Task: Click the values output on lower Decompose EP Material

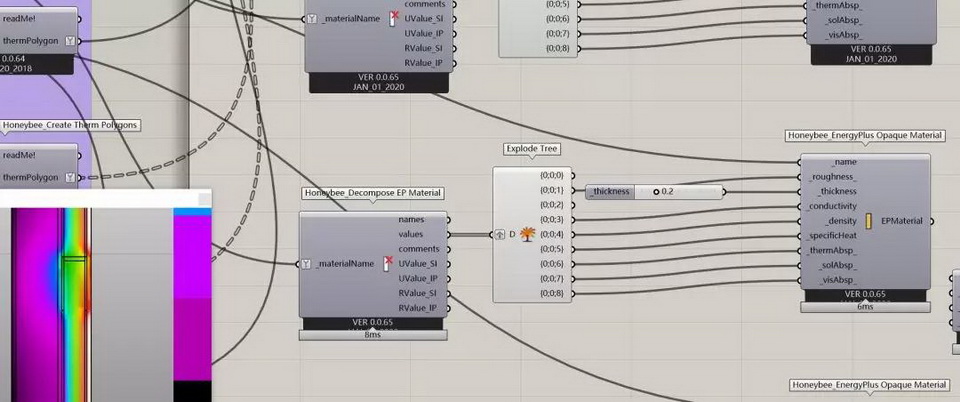Action: (x=411, y=234)
